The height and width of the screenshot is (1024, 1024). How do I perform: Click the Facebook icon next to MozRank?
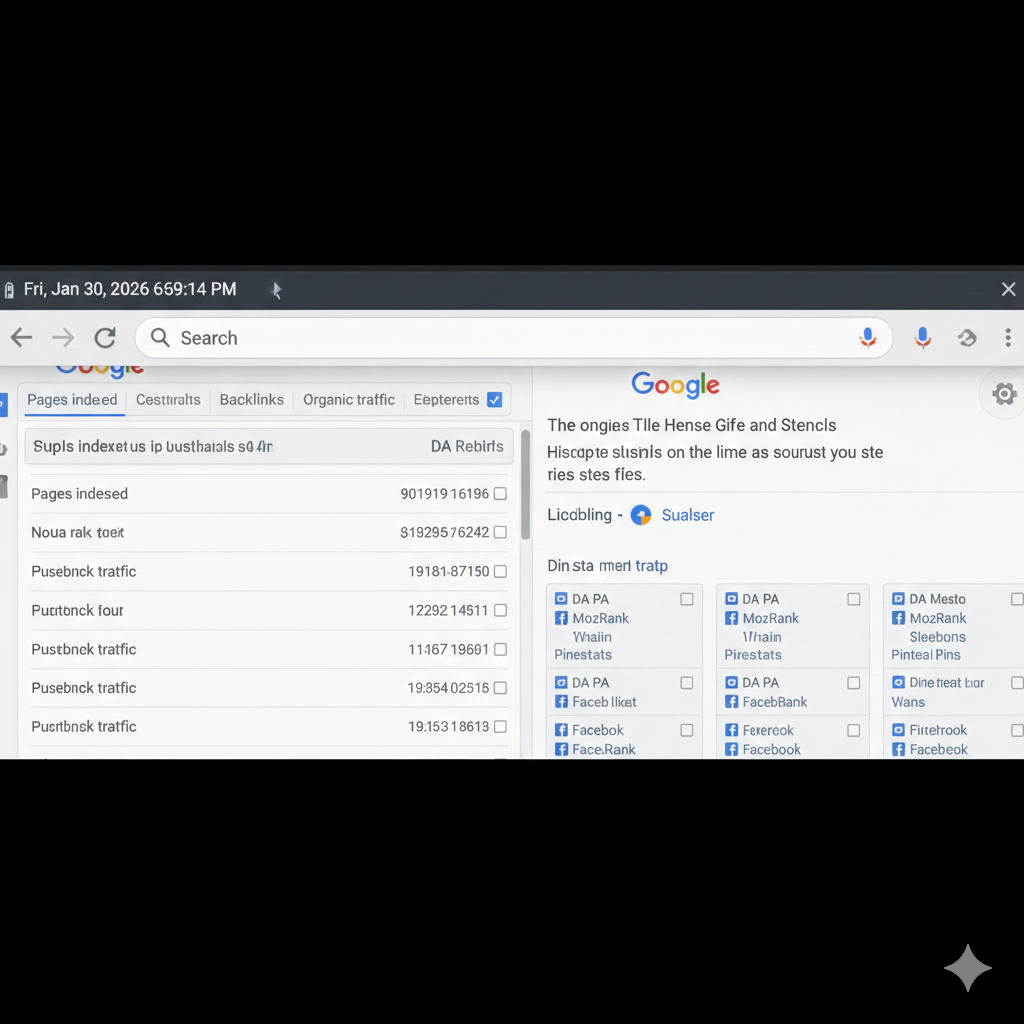[561, 618]
